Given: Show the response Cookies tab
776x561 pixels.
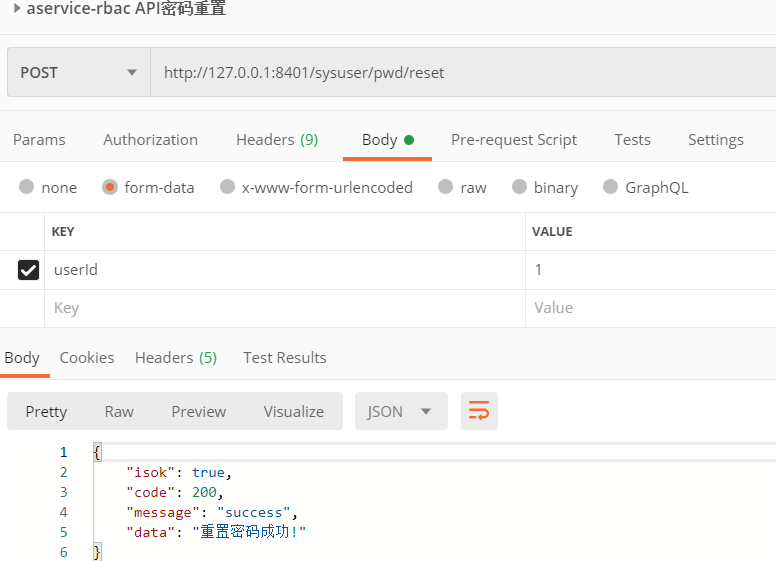Looking at the screenshot, I should click(87, 358).
